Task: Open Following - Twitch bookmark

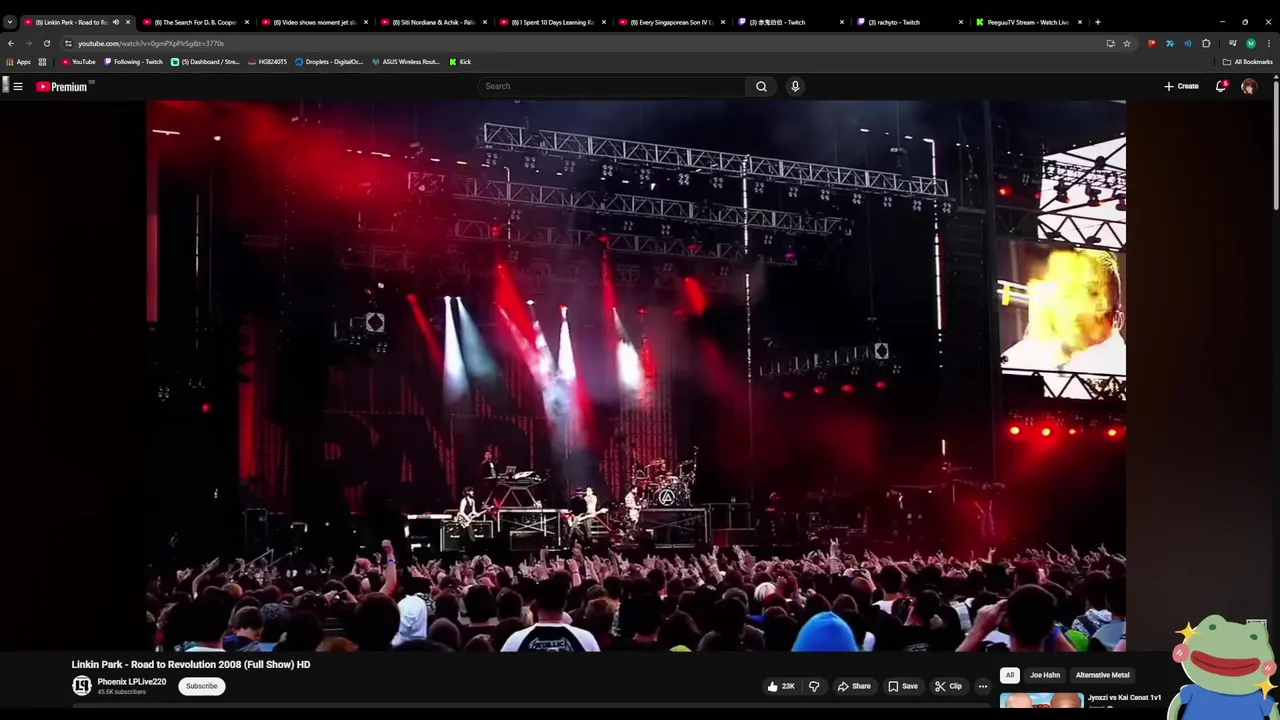Action: [133, 62]
